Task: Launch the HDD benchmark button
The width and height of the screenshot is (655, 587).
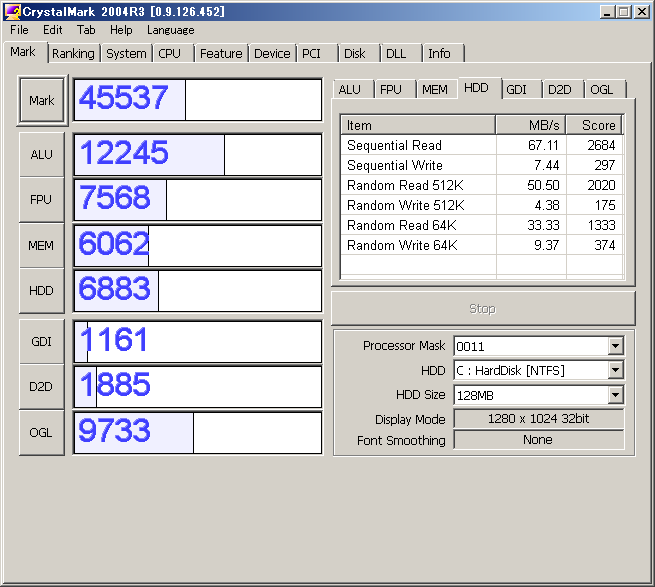Action: [41, 291]
